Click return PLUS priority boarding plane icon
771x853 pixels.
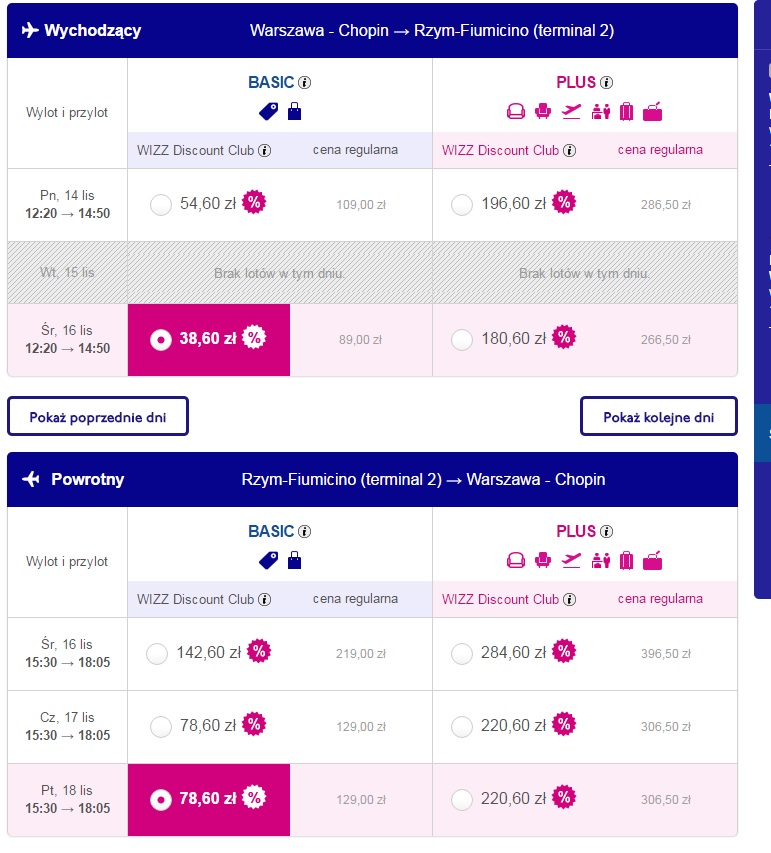click(x=571, y=560)
